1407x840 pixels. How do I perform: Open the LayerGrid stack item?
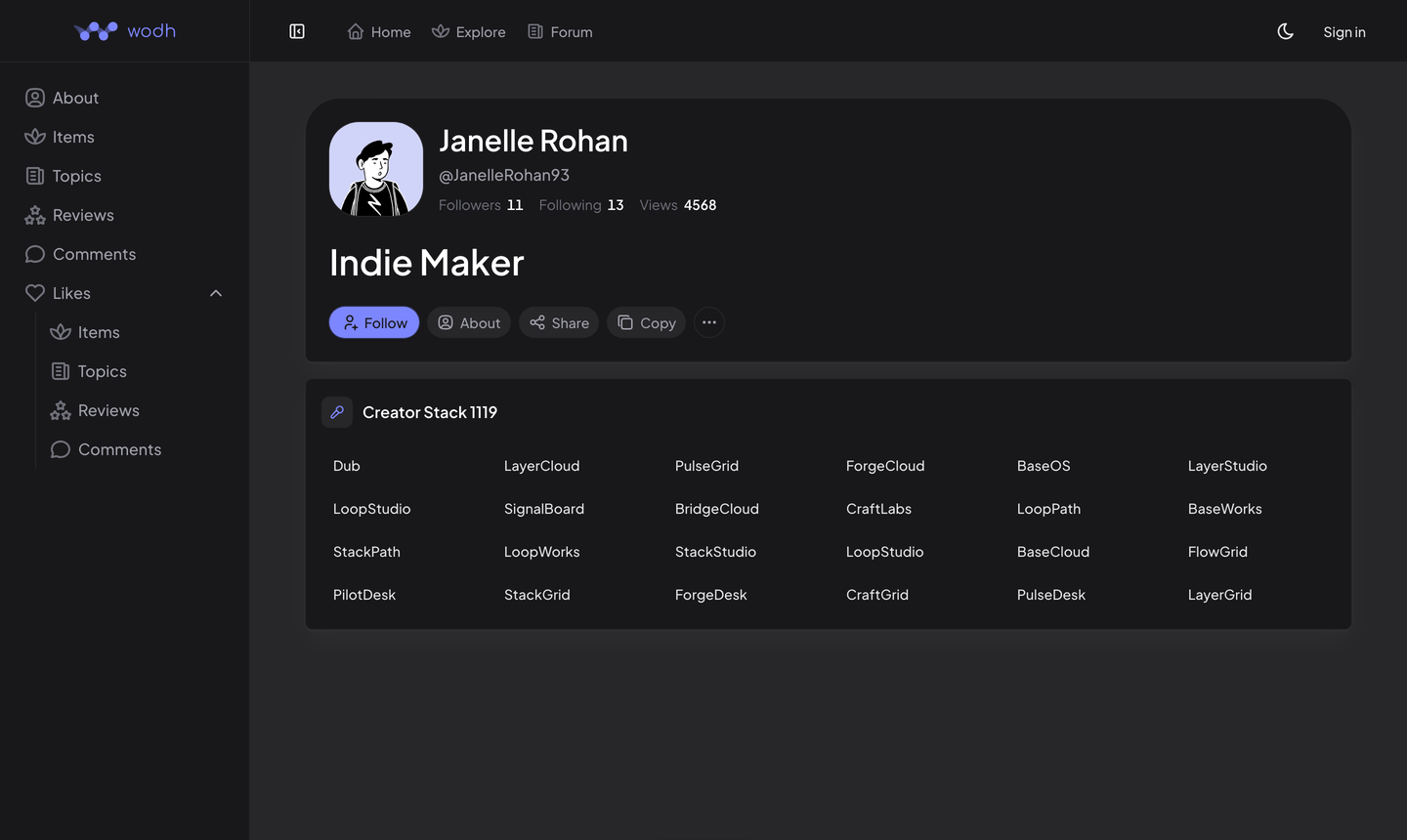point(1220,595)
